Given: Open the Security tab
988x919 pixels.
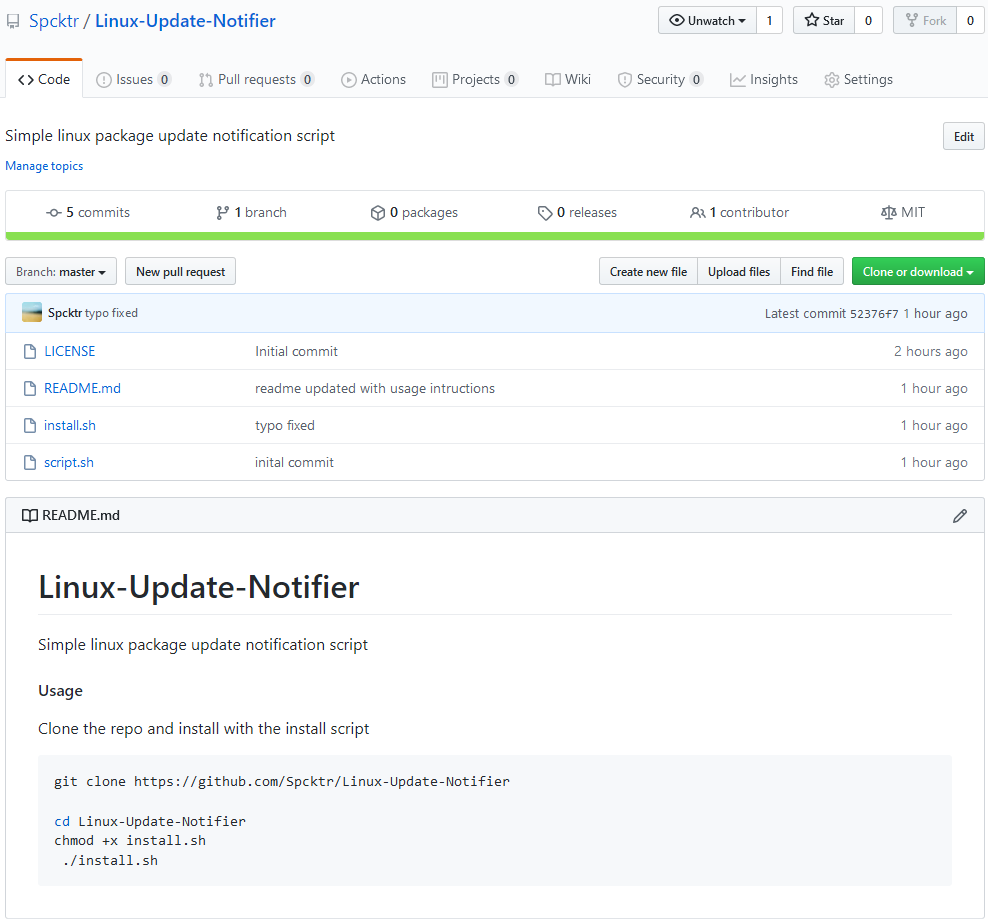Looking at the screenshot, I should point(660,79).
